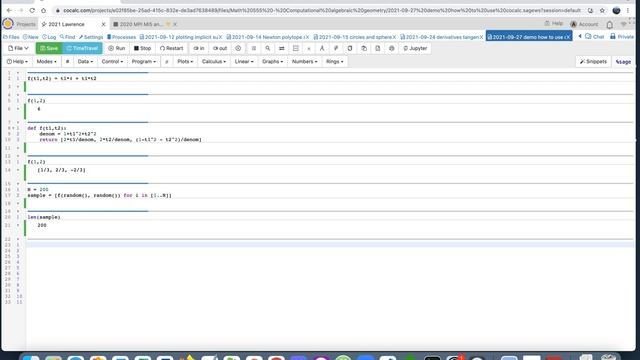Open TimeTravel history
Viewport: 640px width, 360px height.
click(x=82, y=48)
